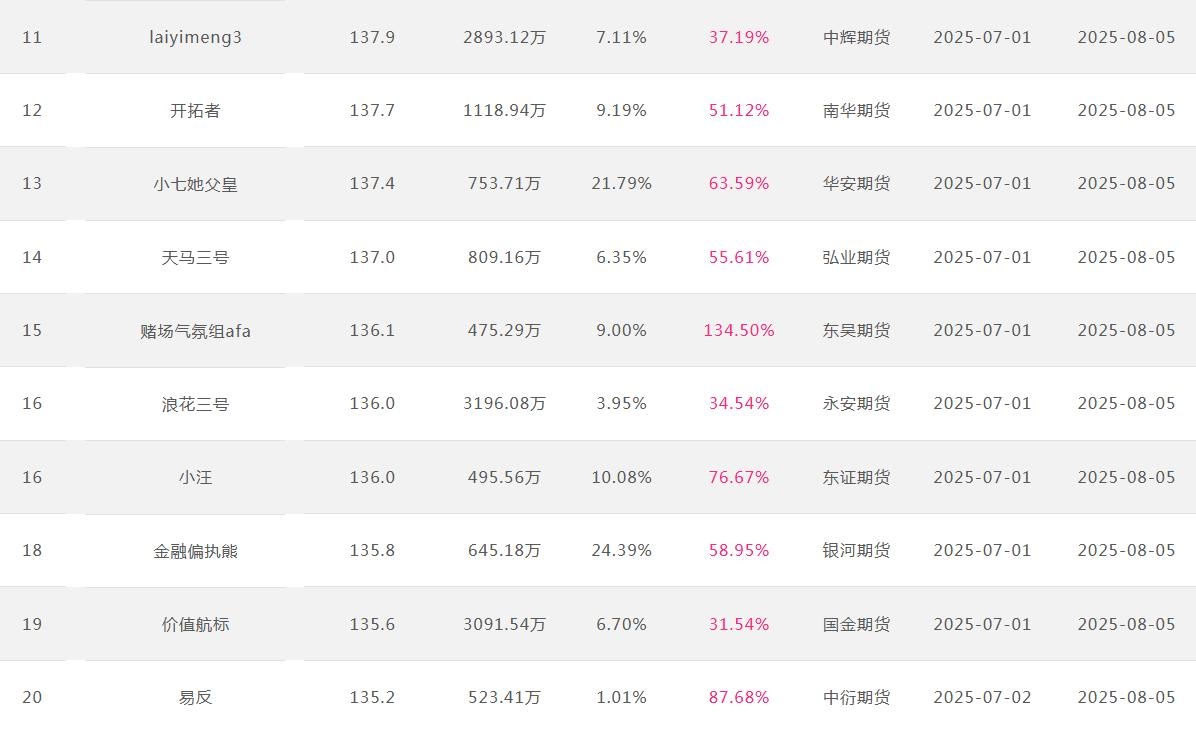Select the rank 19 row number

[x=32, y=624]
